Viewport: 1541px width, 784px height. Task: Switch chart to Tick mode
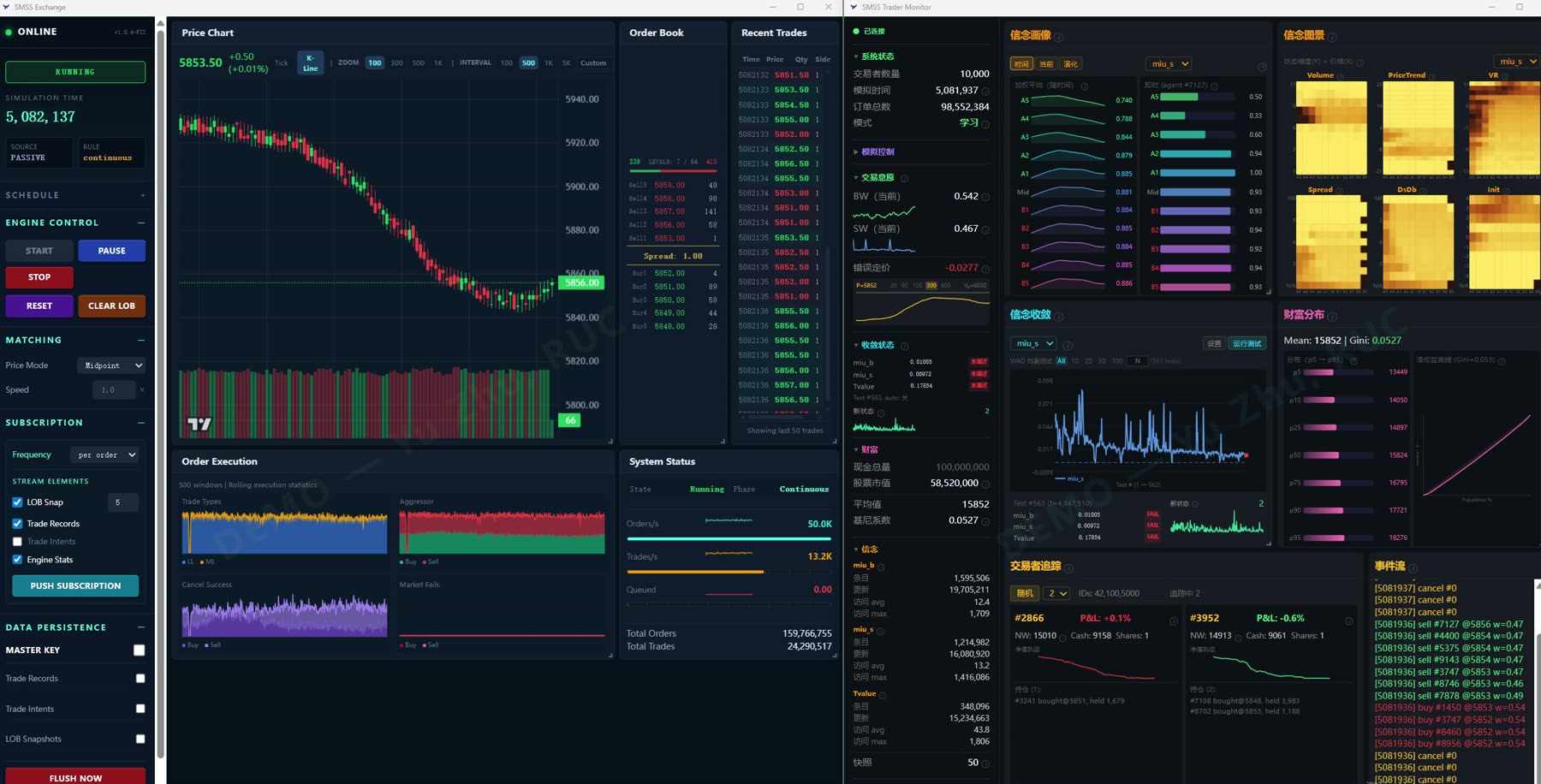(281, 63)
